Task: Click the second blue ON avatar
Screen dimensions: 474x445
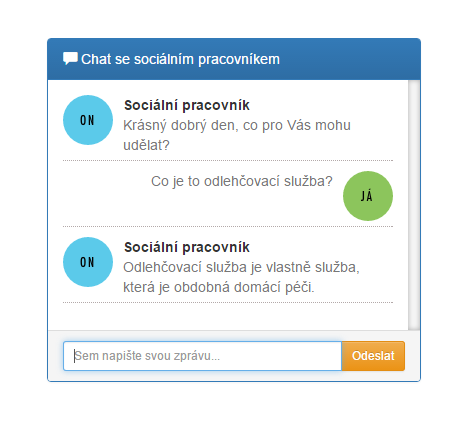Action: pos(88,262)
